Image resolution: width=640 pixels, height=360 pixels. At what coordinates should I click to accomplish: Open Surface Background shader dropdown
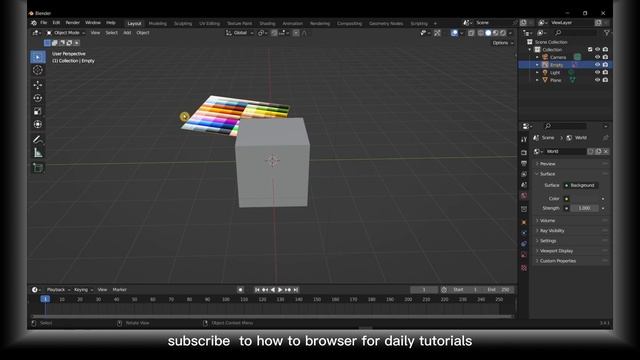pos(581,185)
